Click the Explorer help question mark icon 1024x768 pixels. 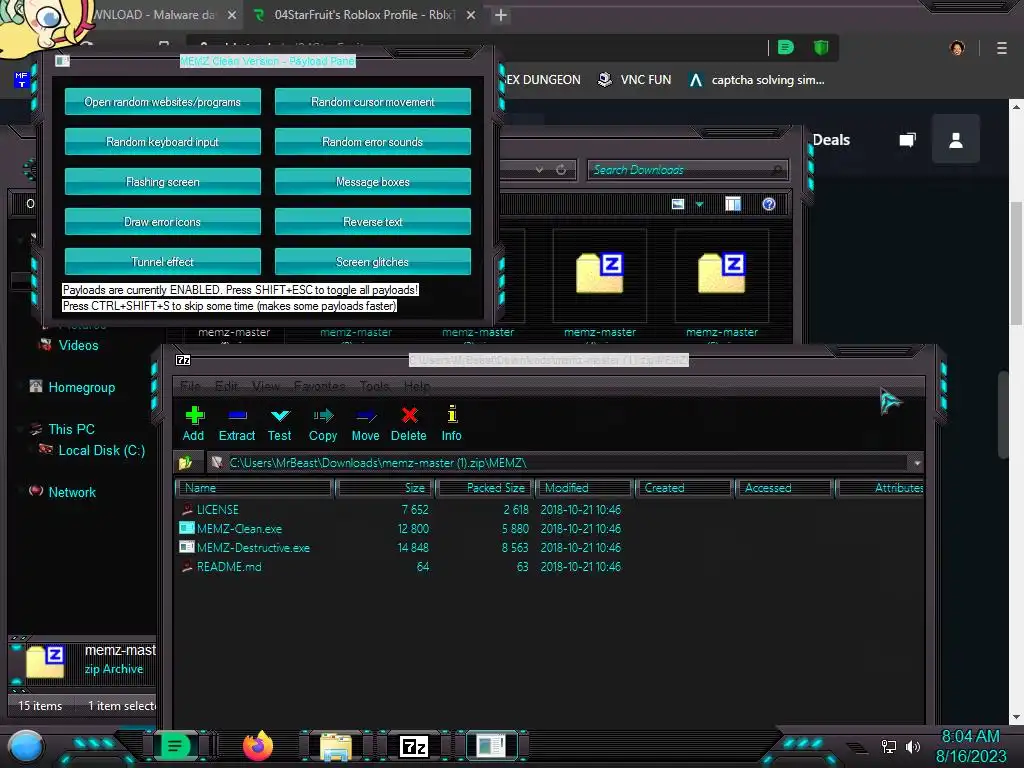coord(769,204)
